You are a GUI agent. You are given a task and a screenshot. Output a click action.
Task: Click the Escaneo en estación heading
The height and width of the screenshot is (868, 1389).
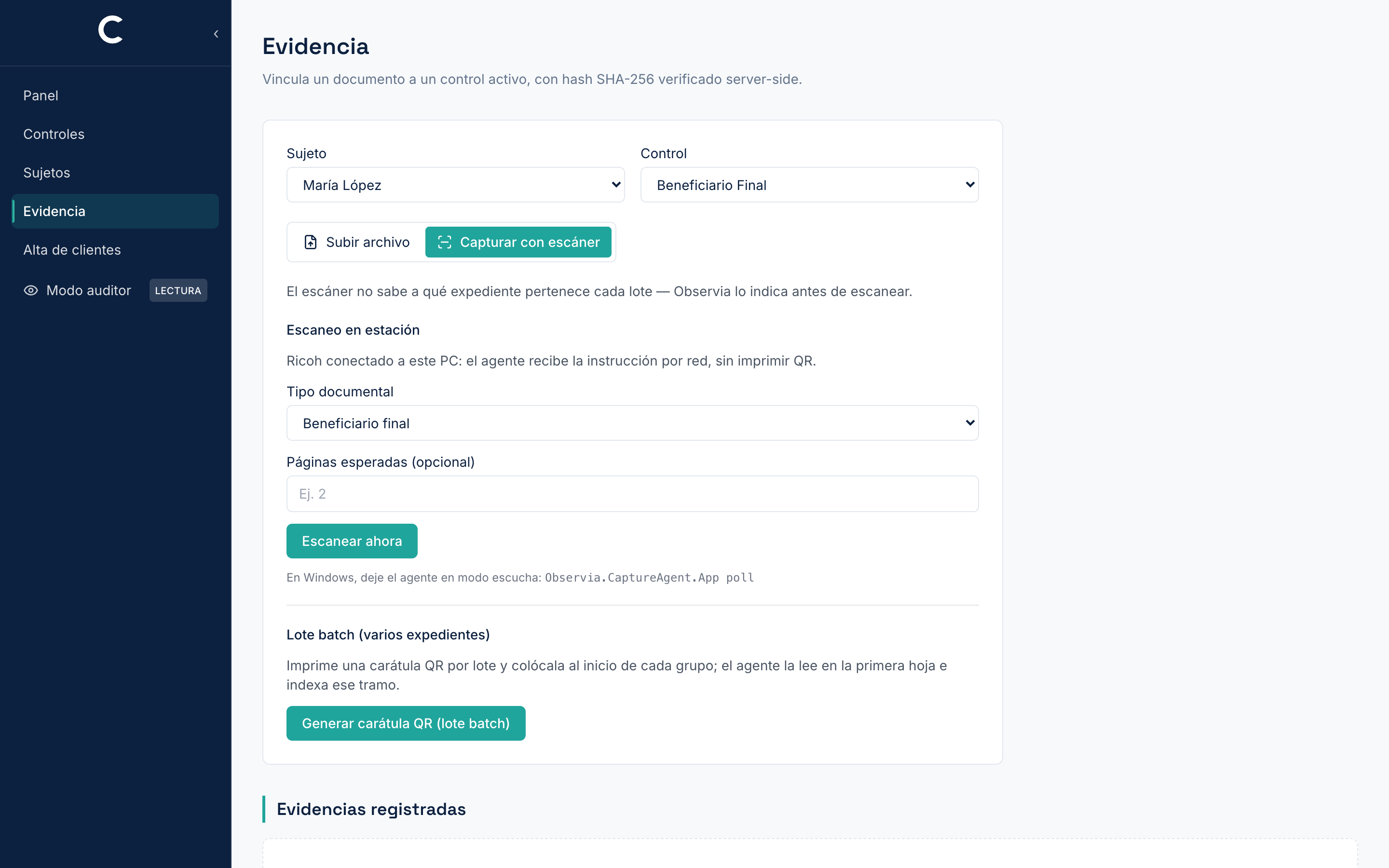(353, 330)
